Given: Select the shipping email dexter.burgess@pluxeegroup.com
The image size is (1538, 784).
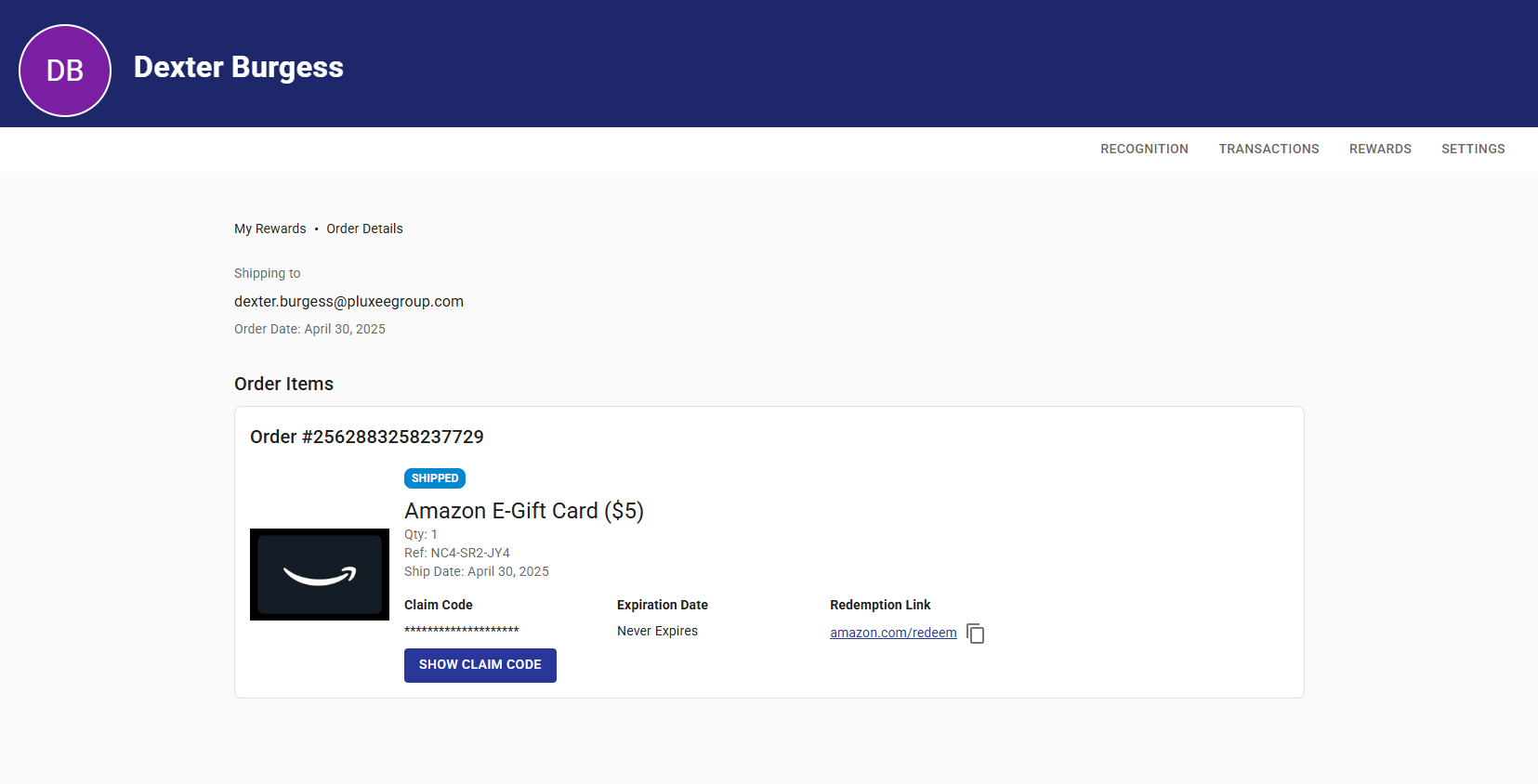Looking at the screenshot, I should 348,301.
